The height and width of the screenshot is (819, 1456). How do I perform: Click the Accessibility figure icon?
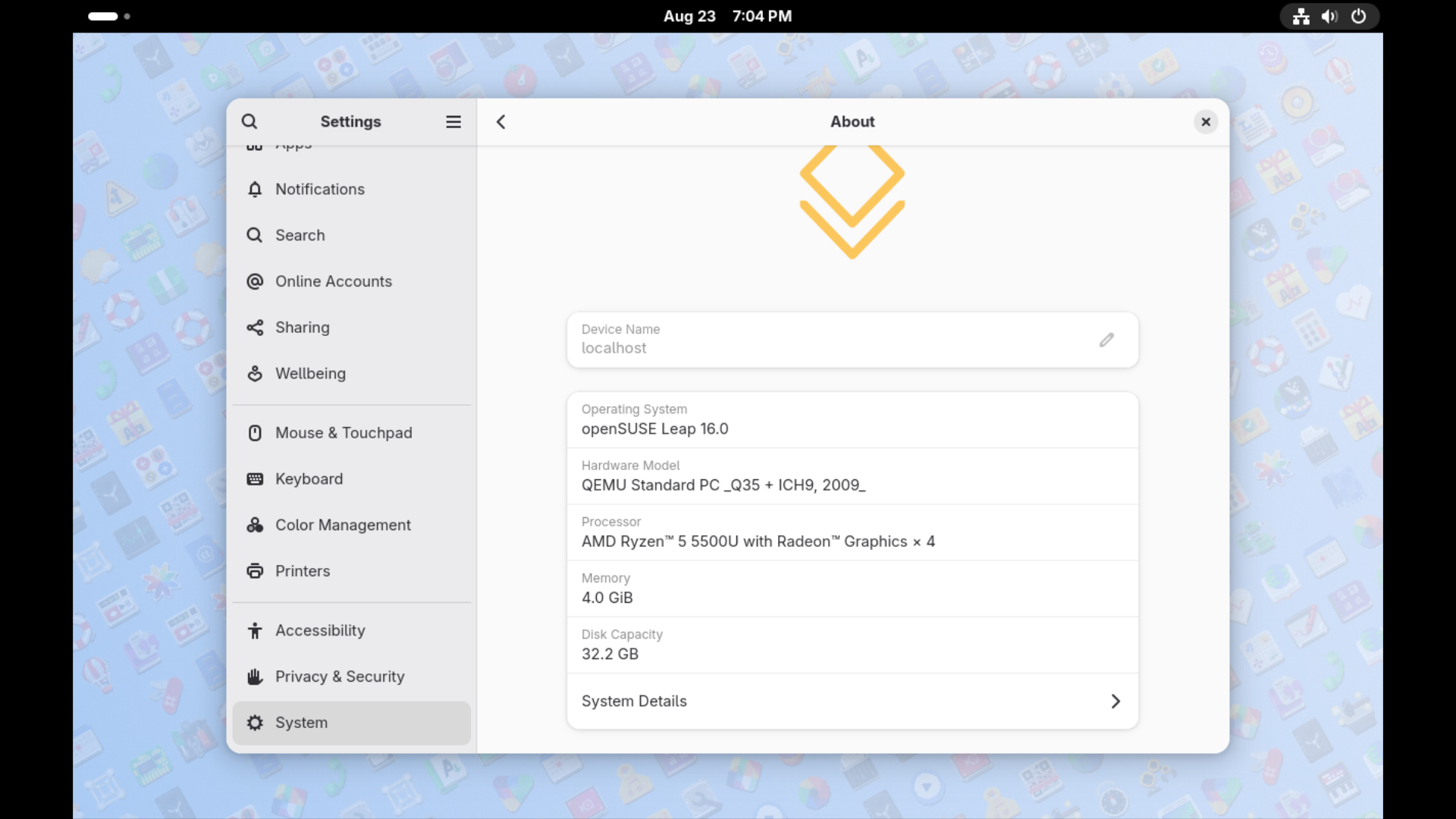[255, 631]
